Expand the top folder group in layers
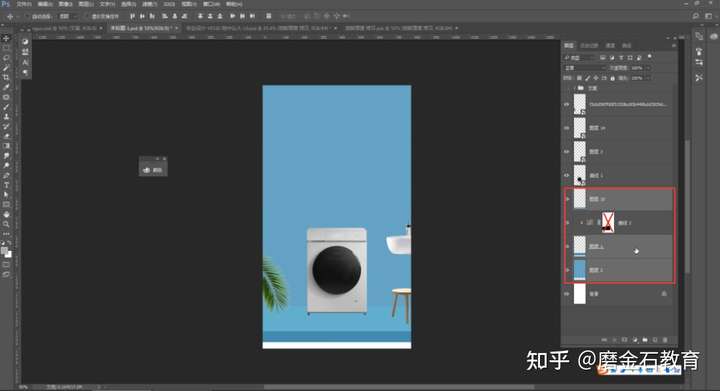Screen dimensions: 720x391 [x=574, y=88]
